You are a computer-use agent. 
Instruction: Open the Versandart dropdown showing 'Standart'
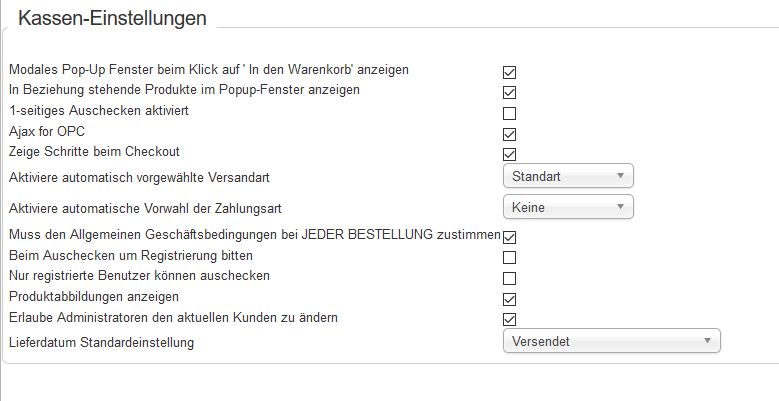coord(567,177)
